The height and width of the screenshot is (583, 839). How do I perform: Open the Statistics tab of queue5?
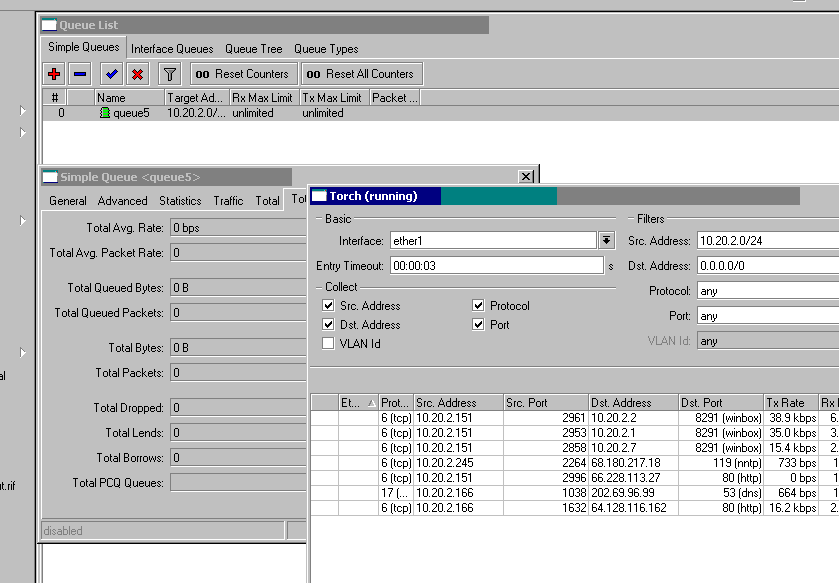(x=180, y=201)
